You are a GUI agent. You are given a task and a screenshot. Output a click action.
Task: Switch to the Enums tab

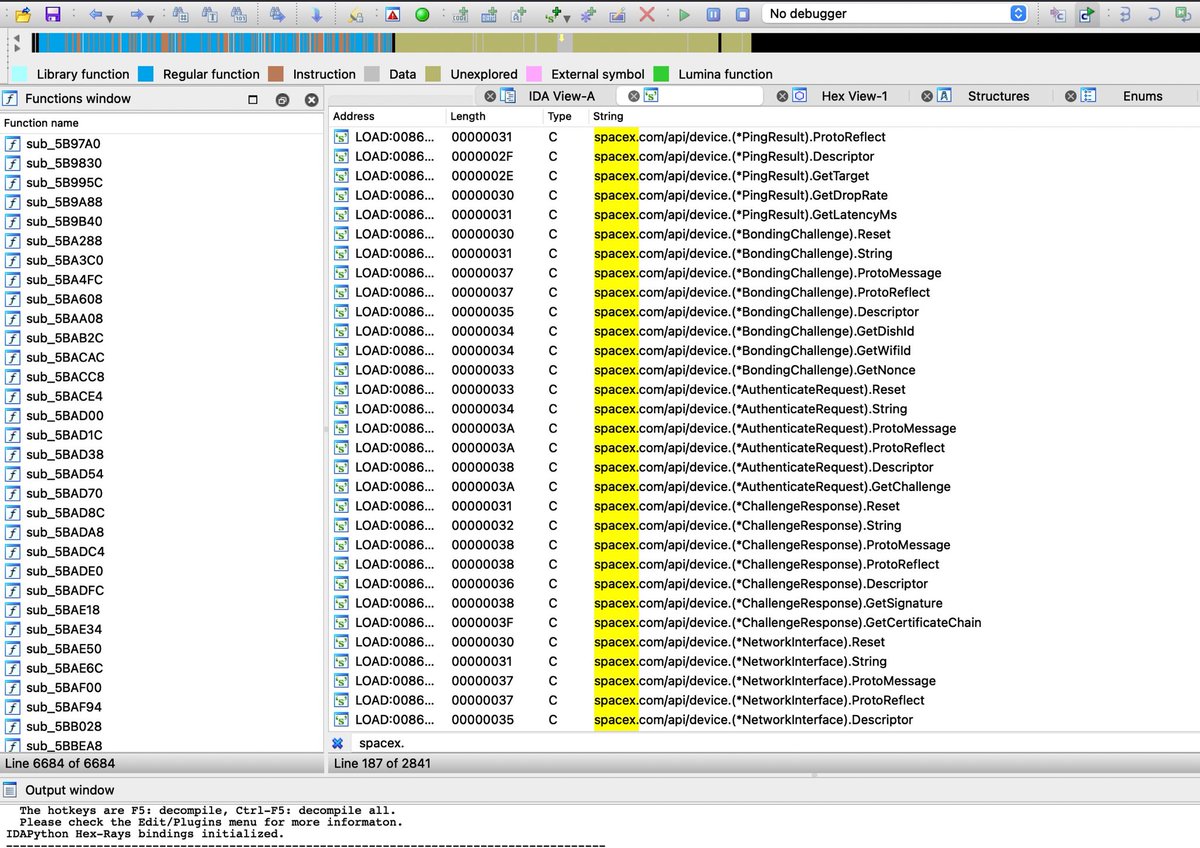tap(1143, 96)
